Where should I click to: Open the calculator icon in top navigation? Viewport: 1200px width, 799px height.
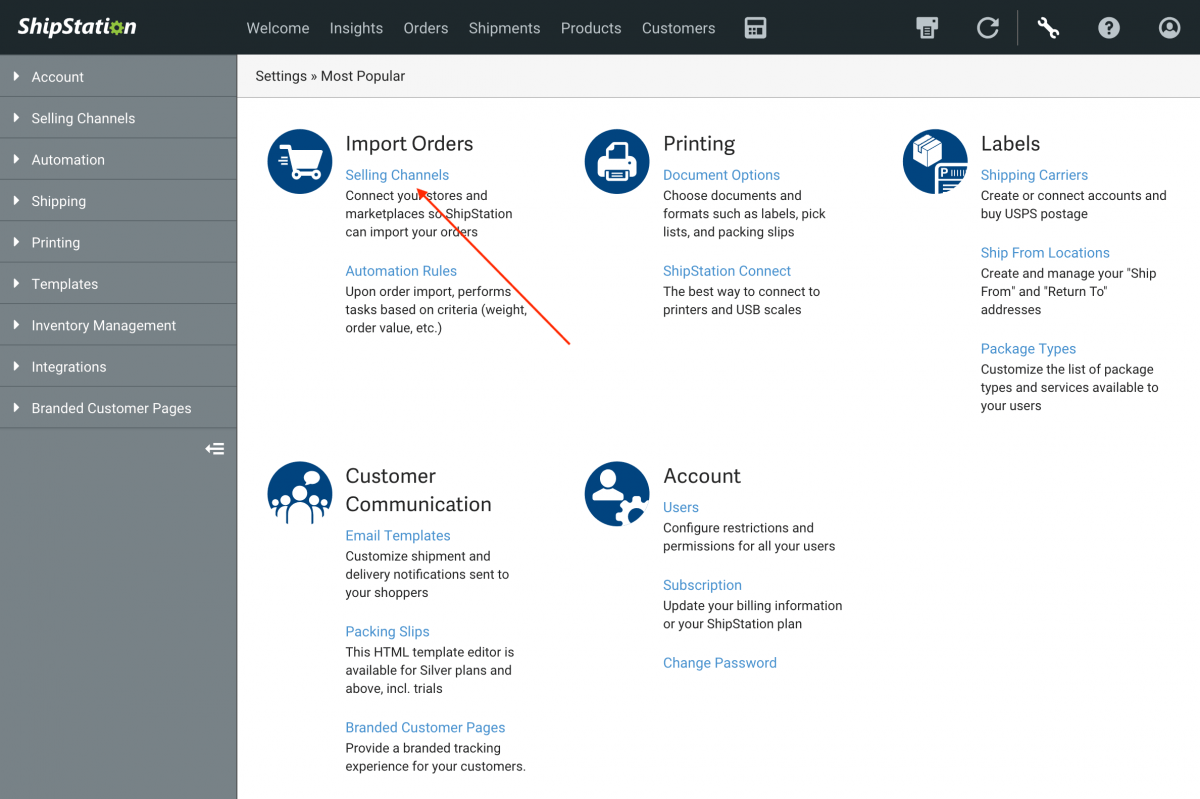tap(756, 28)
